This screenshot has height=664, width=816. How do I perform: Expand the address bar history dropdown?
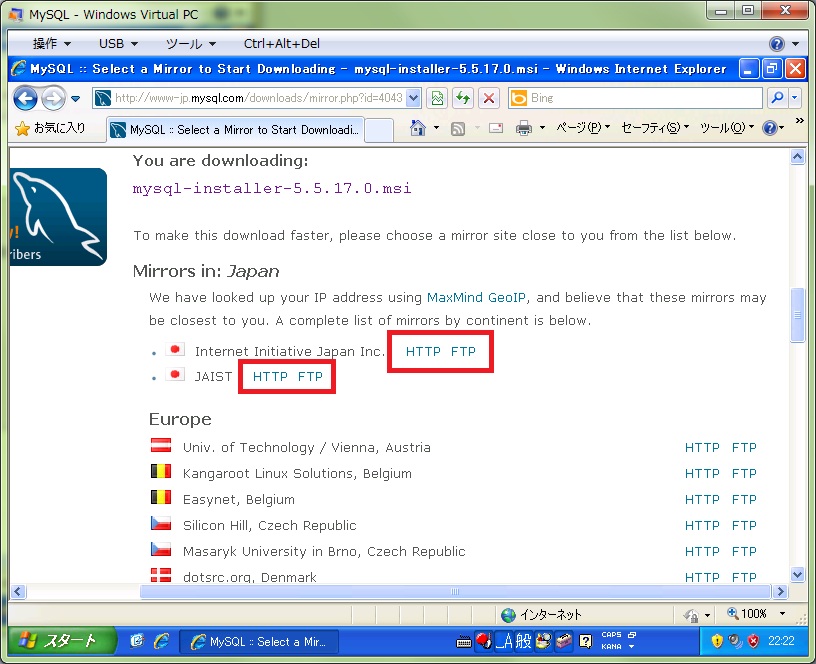pos(413,98)
